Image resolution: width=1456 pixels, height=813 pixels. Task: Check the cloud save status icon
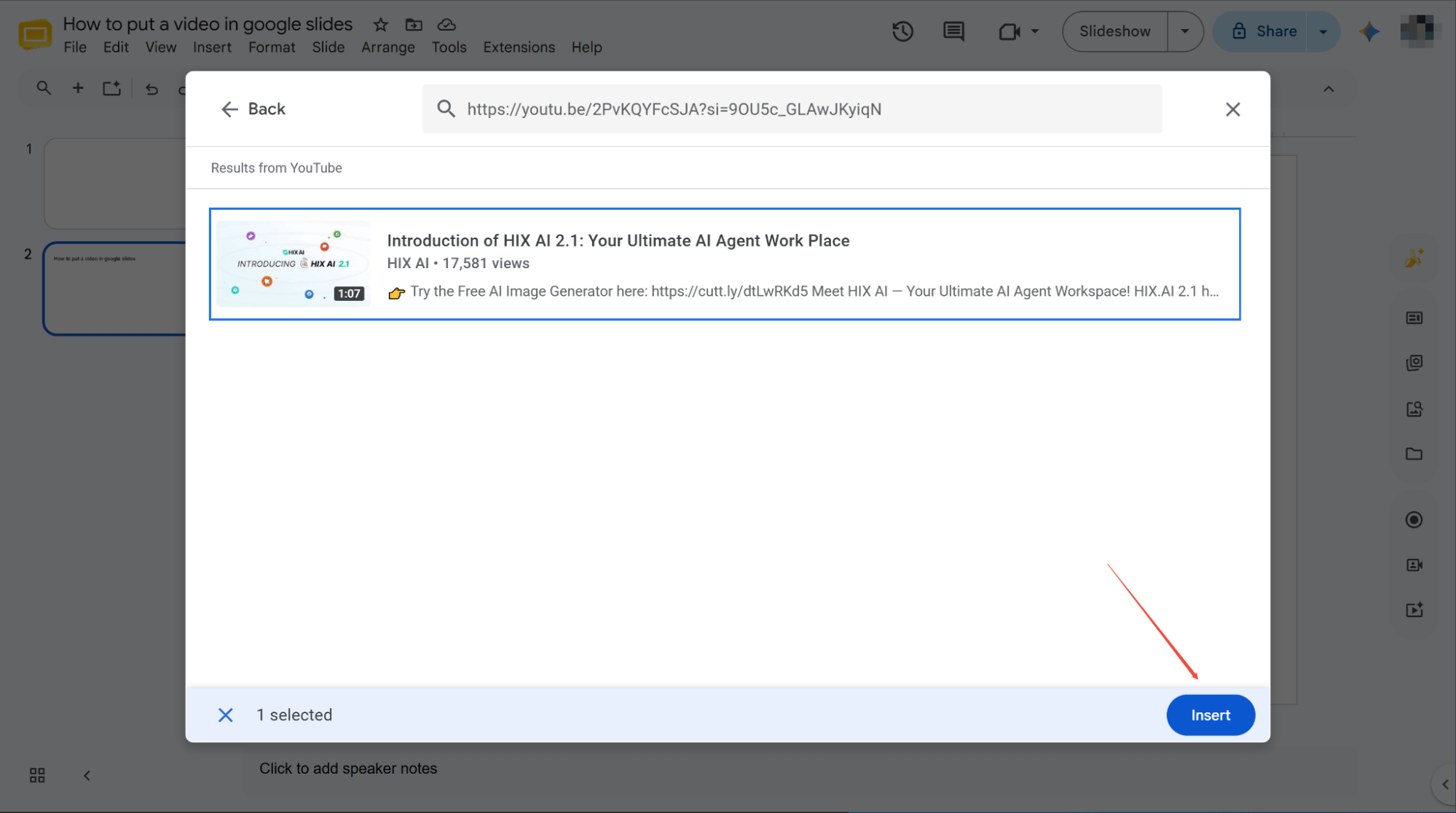[x=446, y=25]
